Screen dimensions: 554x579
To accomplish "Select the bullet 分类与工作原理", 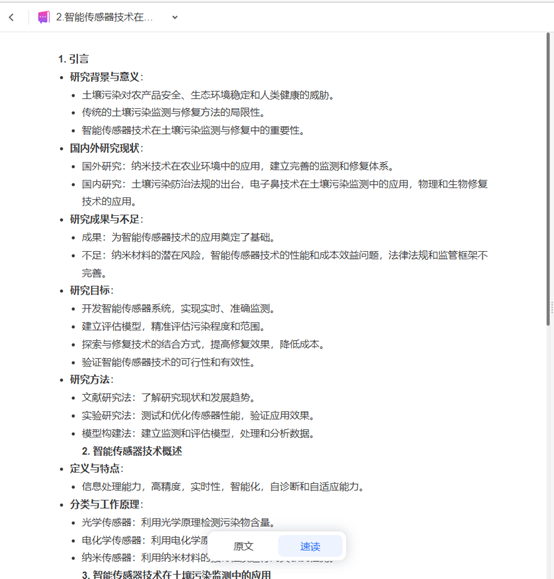I will [x=106, y=504].
